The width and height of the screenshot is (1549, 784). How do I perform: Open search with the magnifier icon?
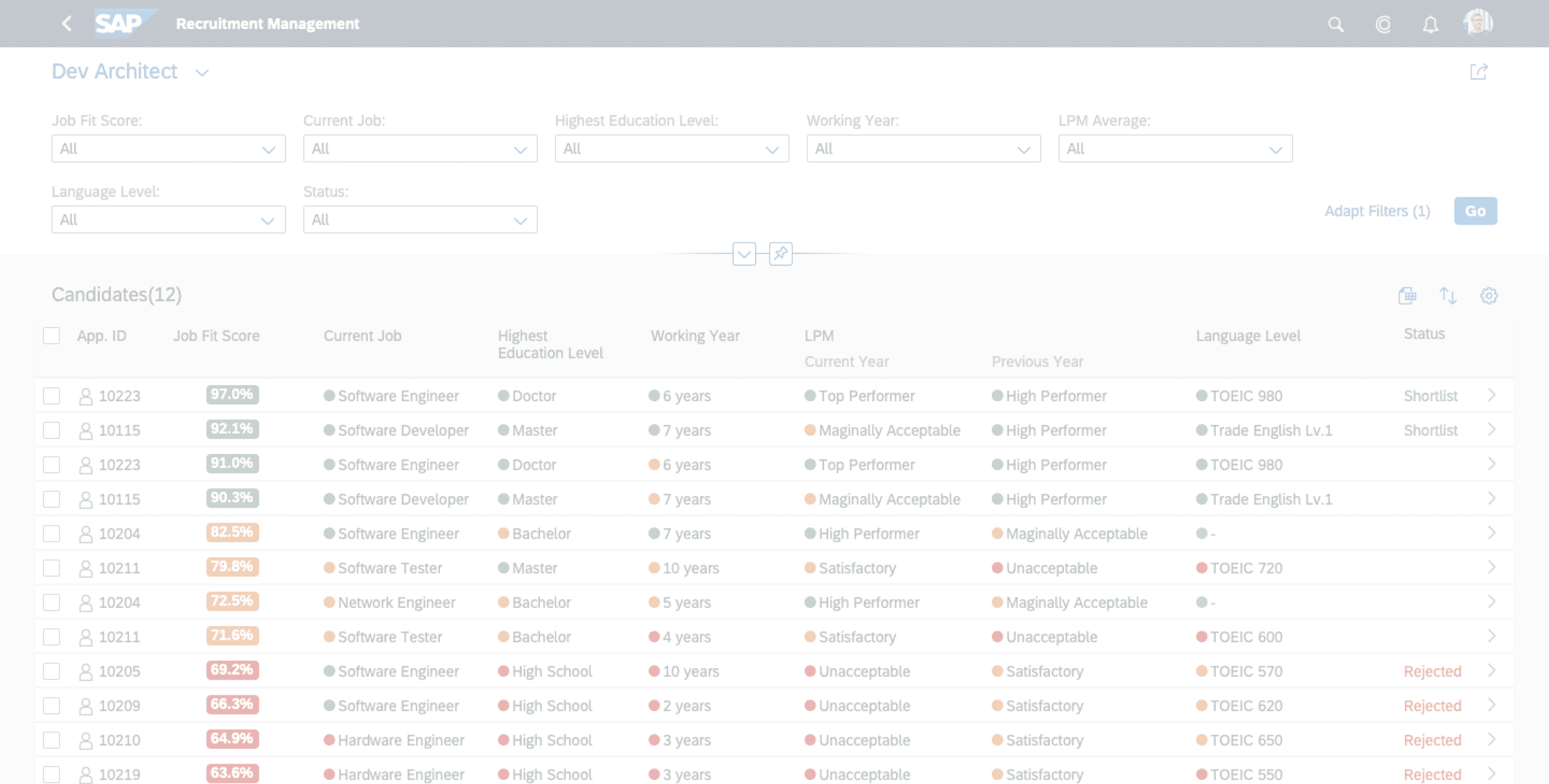[1336, 24]
